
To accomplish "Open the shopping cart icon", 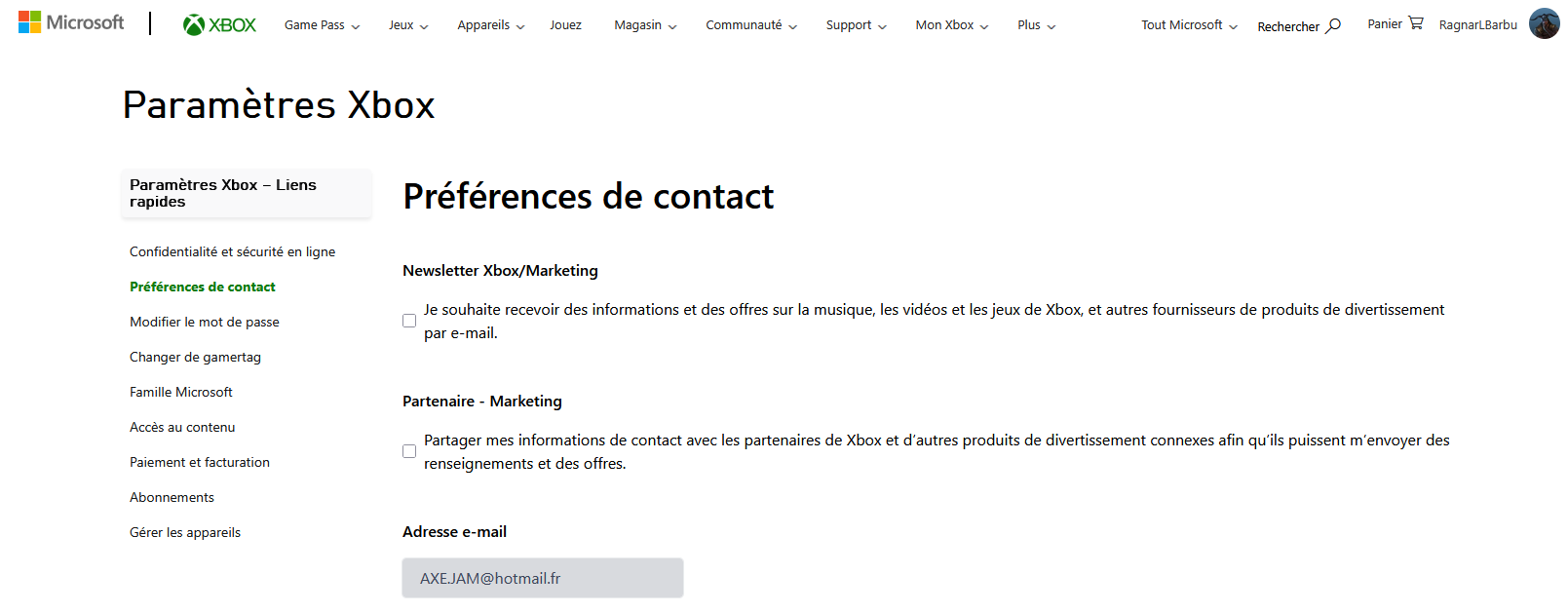I will pos(1416,23).
